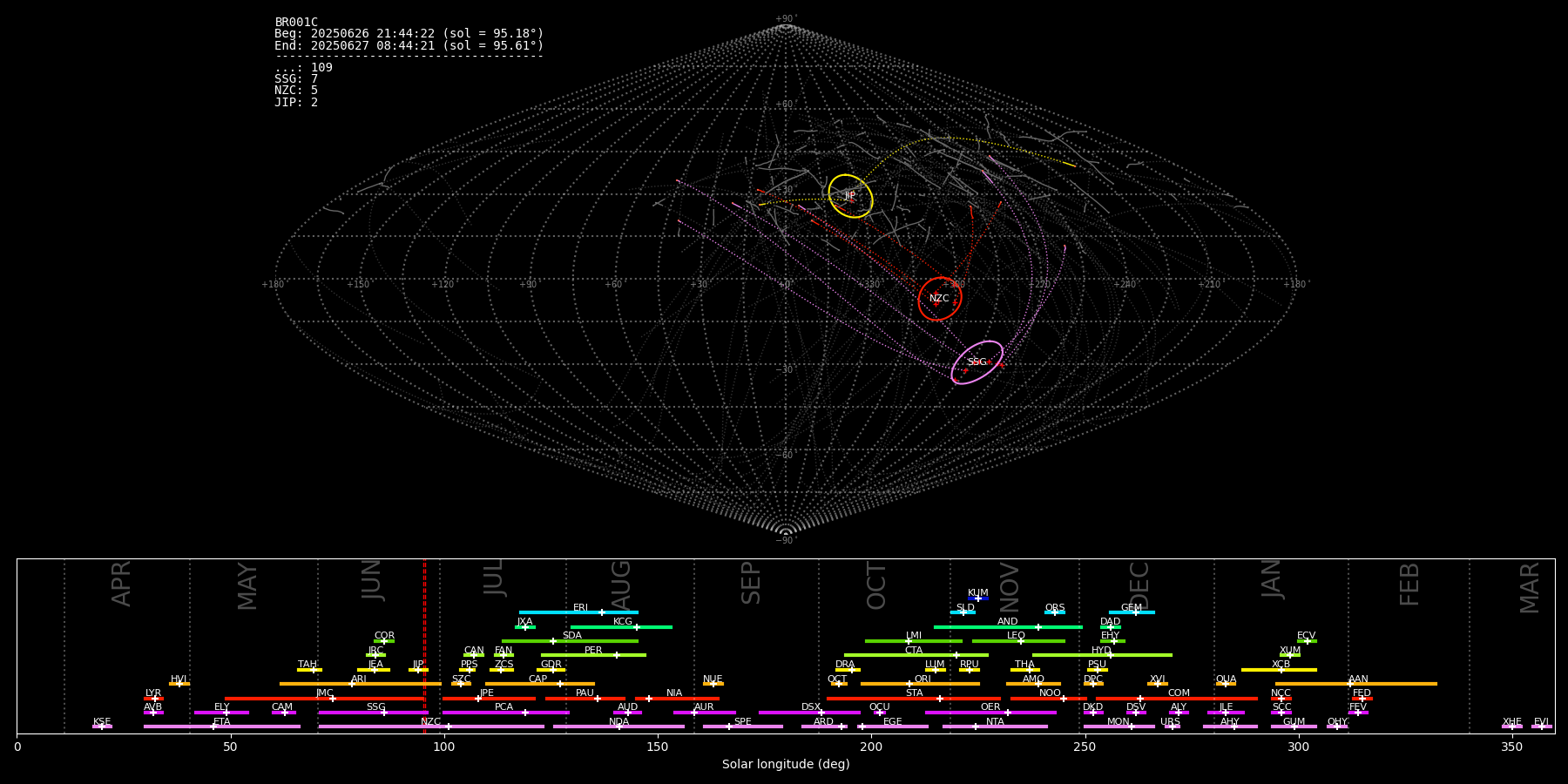Select the LEO shower bar in timeline
Image resolution: width=1568 pixels, height=784 pixels.
1018,641
